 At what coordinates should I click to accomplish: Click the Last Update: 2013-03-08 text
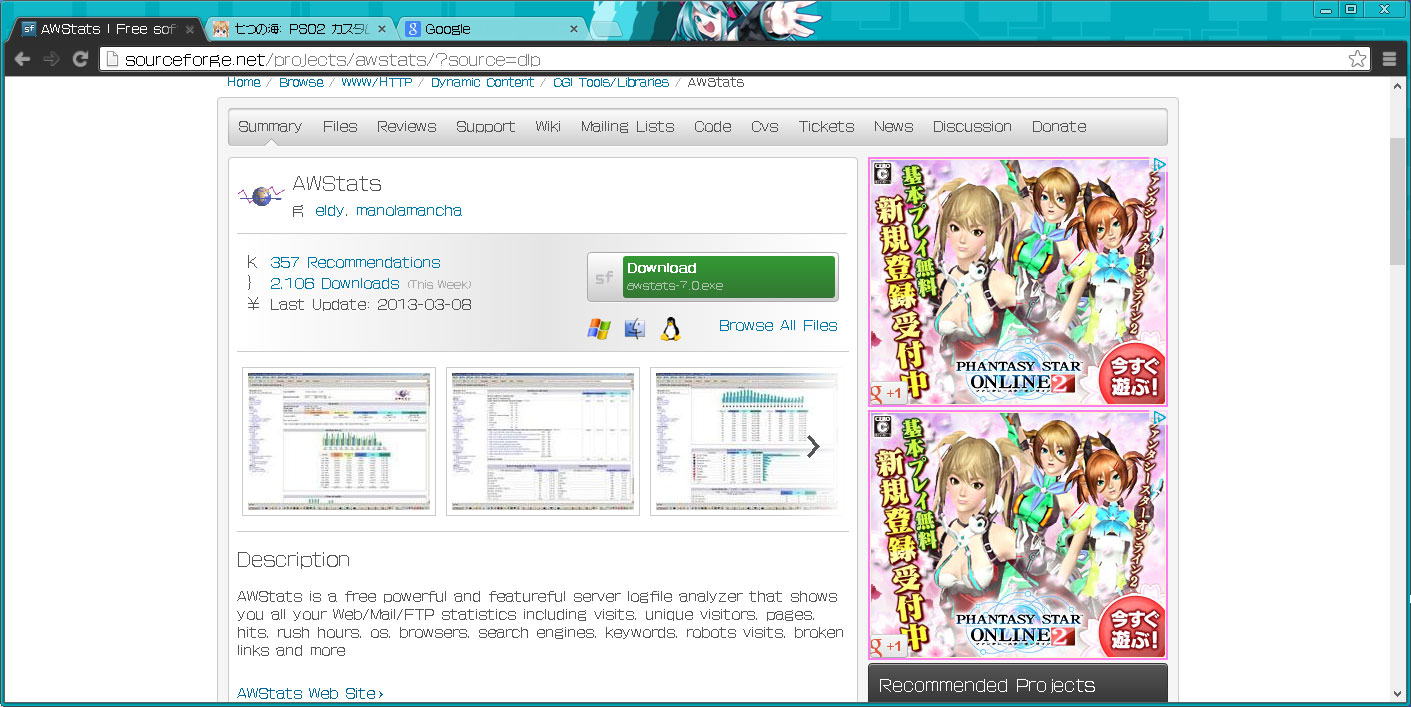[x=371, y=304]
